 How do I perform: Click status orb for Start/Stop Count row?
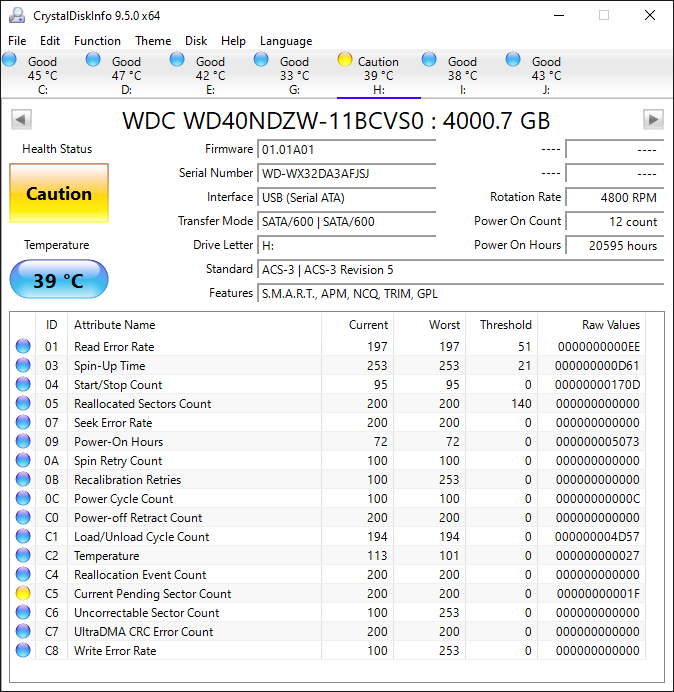tap(23, 384)
